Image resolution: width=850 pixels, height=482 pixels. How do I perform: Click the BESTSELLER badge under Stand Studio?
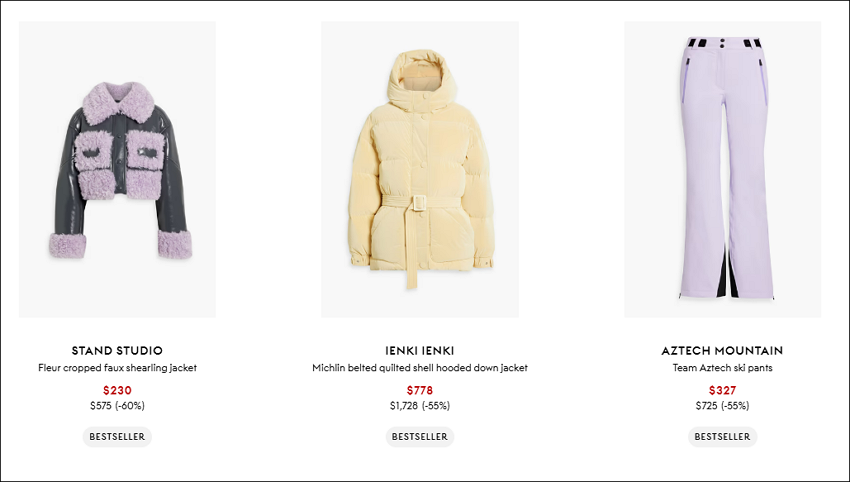[x=117, y=436]
